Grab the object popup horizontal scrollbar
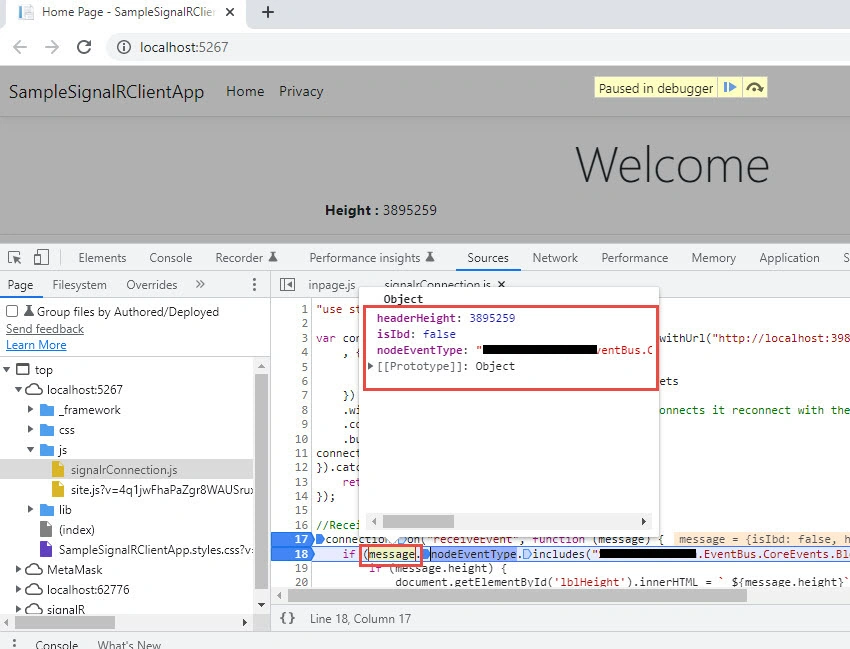850x649 pixels. (x=418, y=522)
